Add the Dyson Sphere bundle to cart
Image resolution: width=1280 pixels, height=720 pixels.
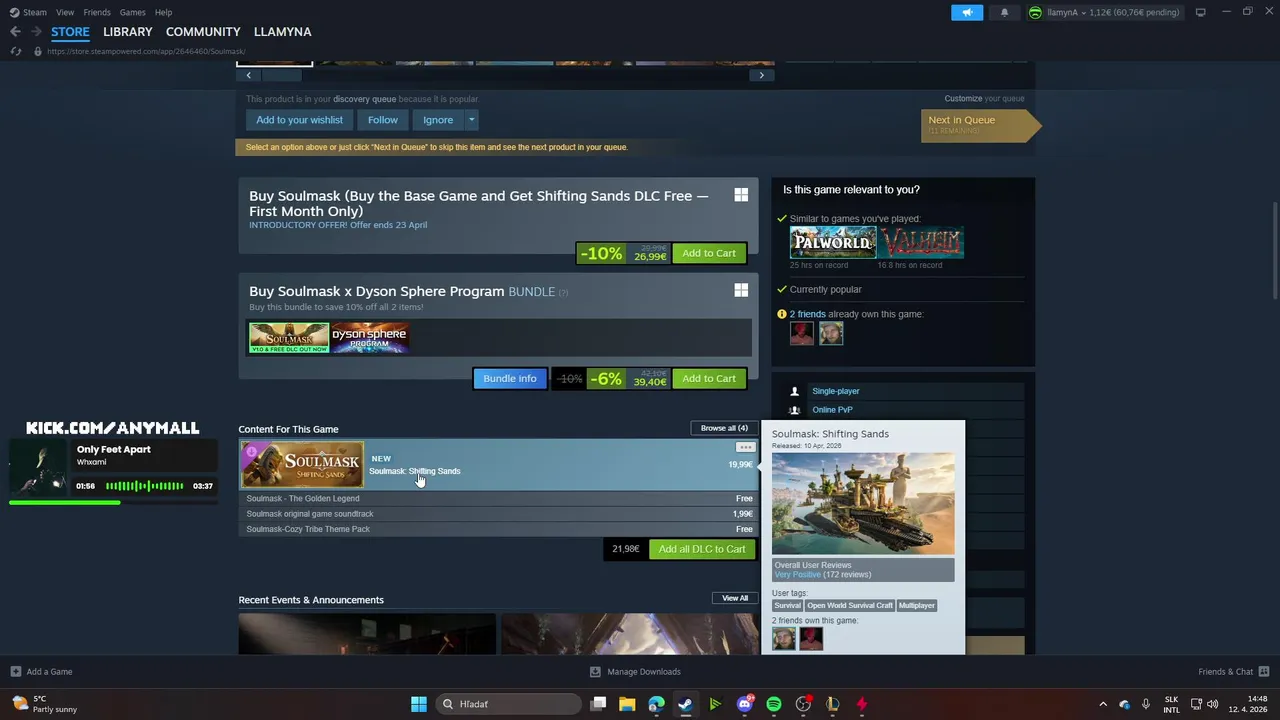coord(709,378)
